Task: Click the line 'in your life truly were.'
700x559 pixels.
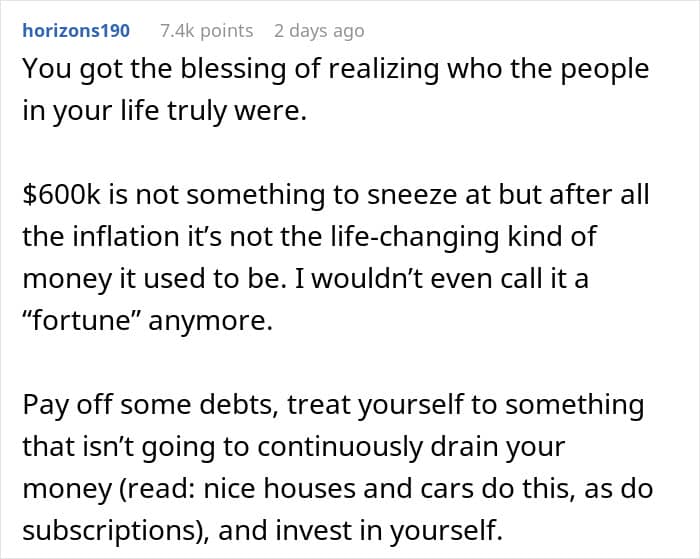Action: tap(164, 112)
